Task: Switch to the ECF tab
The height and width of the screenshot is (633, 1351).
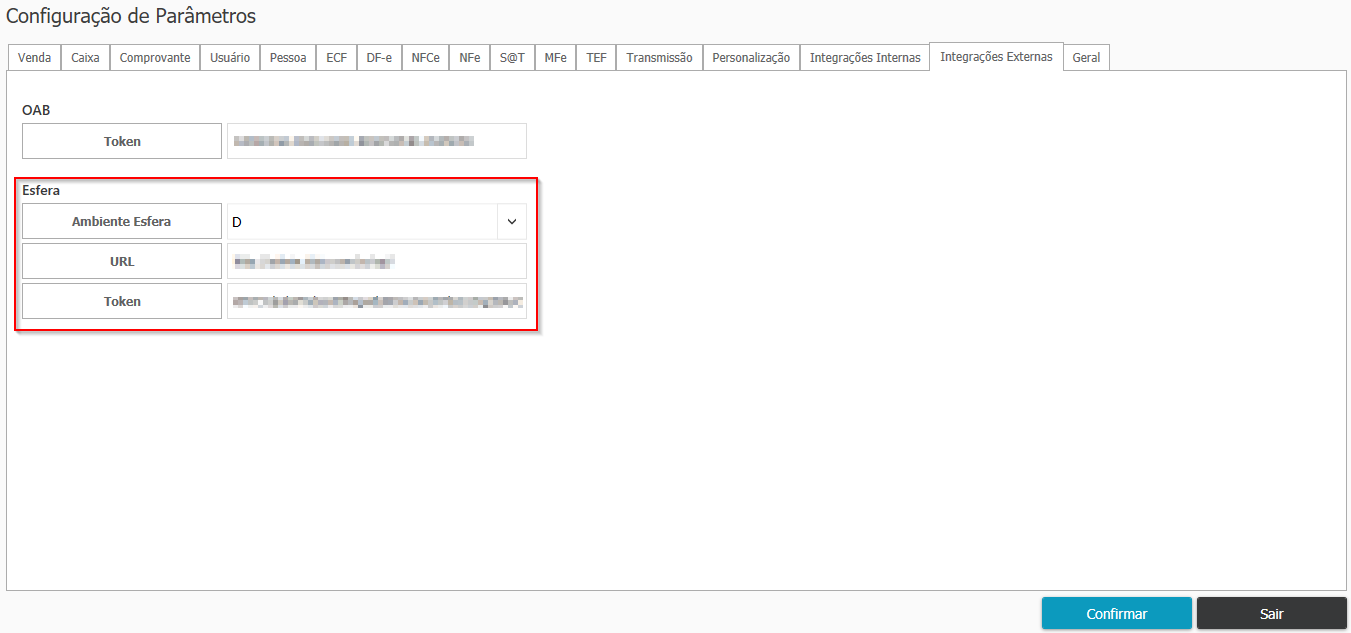Action: 337,58
